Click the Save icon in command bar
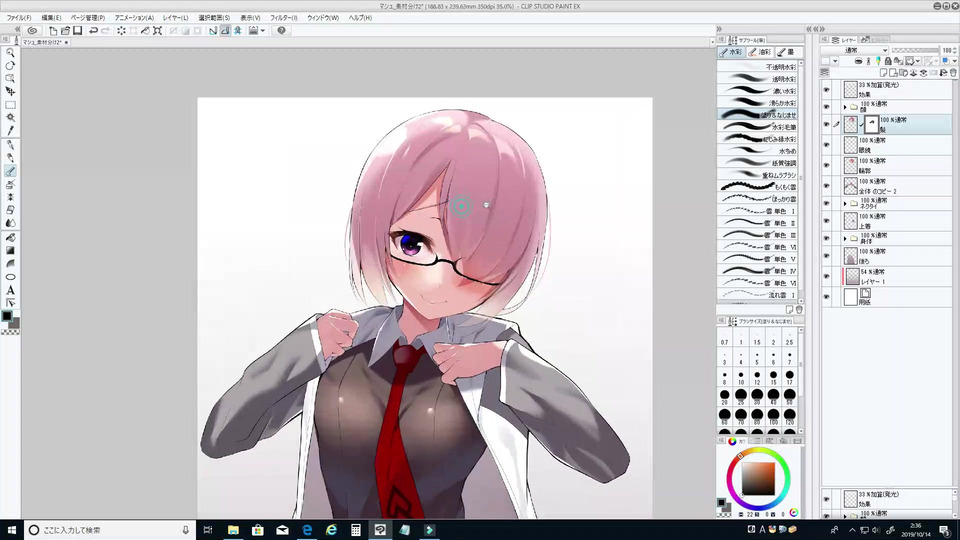The image size is (960, 540). pos(78,31)
